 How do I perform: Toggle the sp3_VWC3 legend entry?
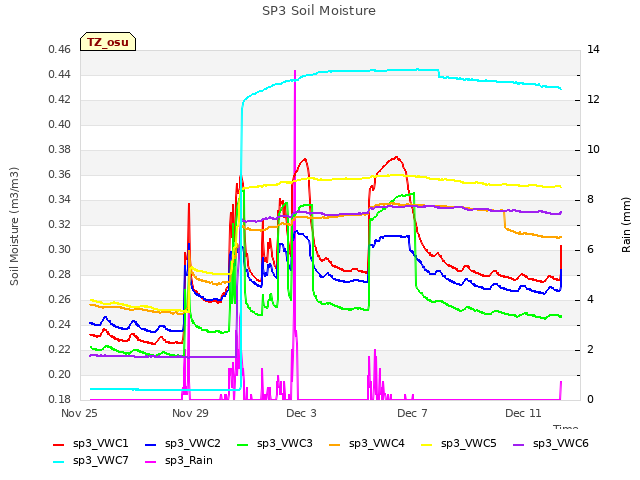[x=275, y=443]
